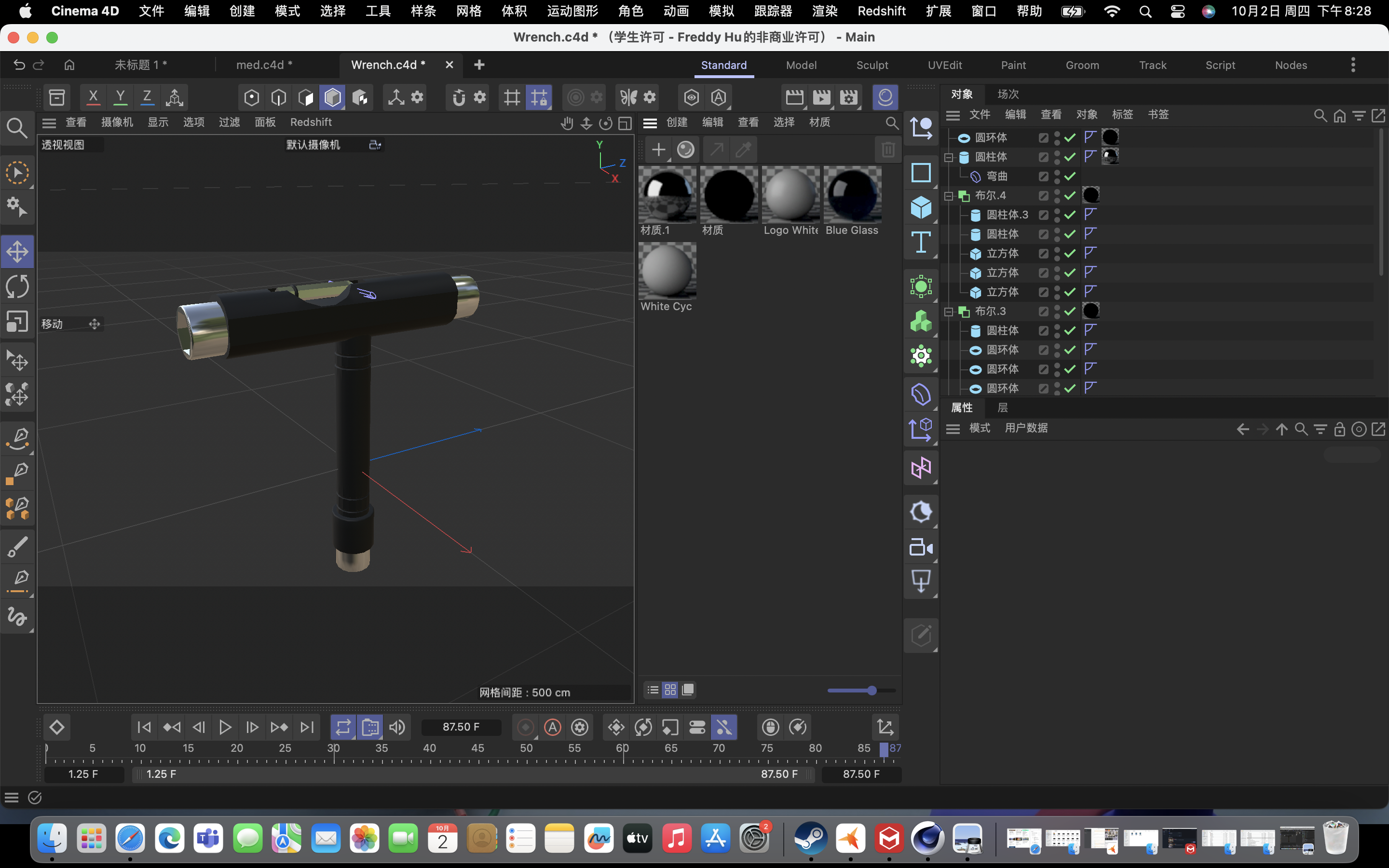Open the MoGraph Text tool on the right toolbar

921,242
